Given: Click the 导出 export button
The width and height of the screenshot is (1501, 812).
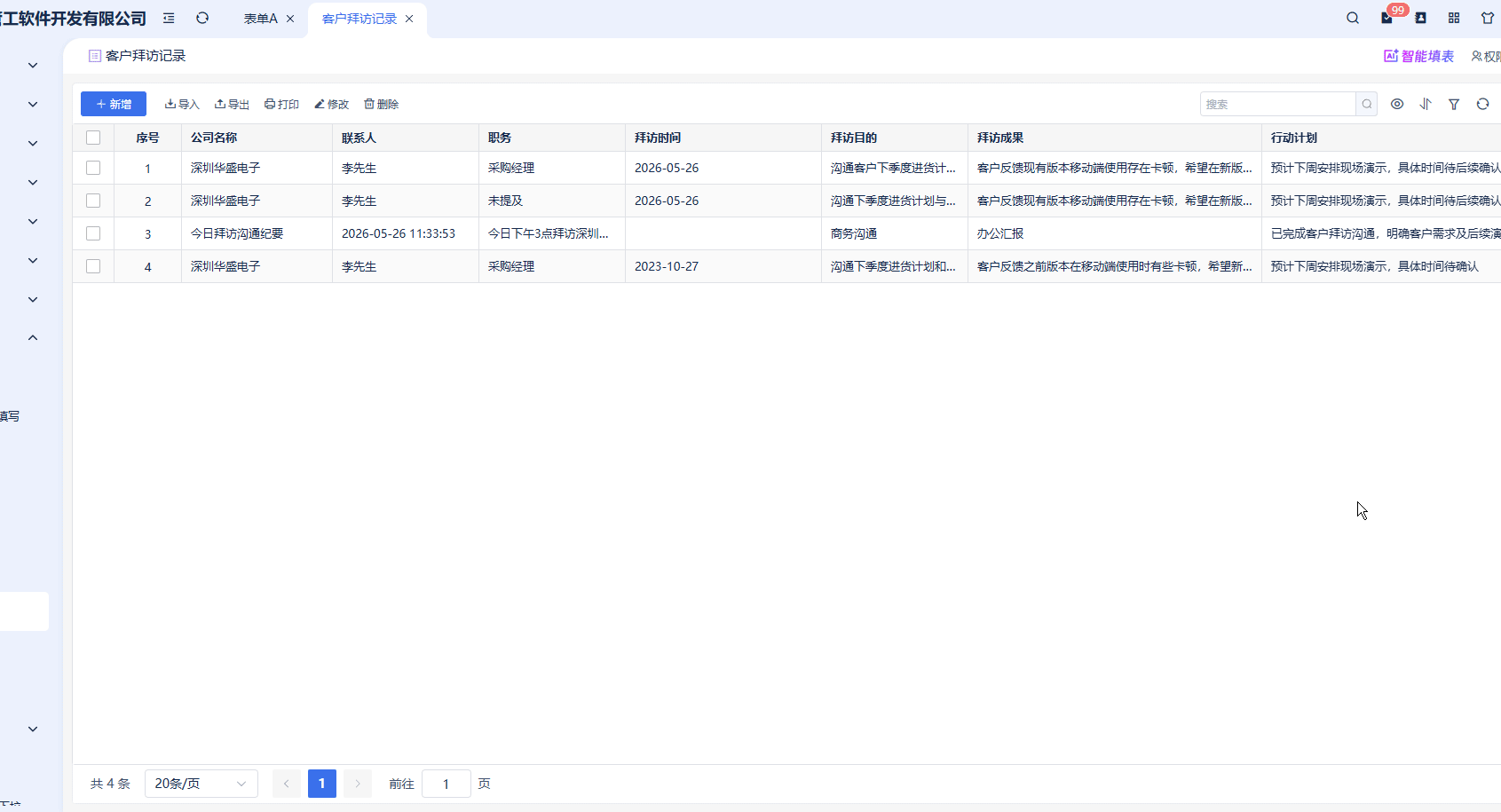Looking at the screenshot, I should (x=232, y=104).
